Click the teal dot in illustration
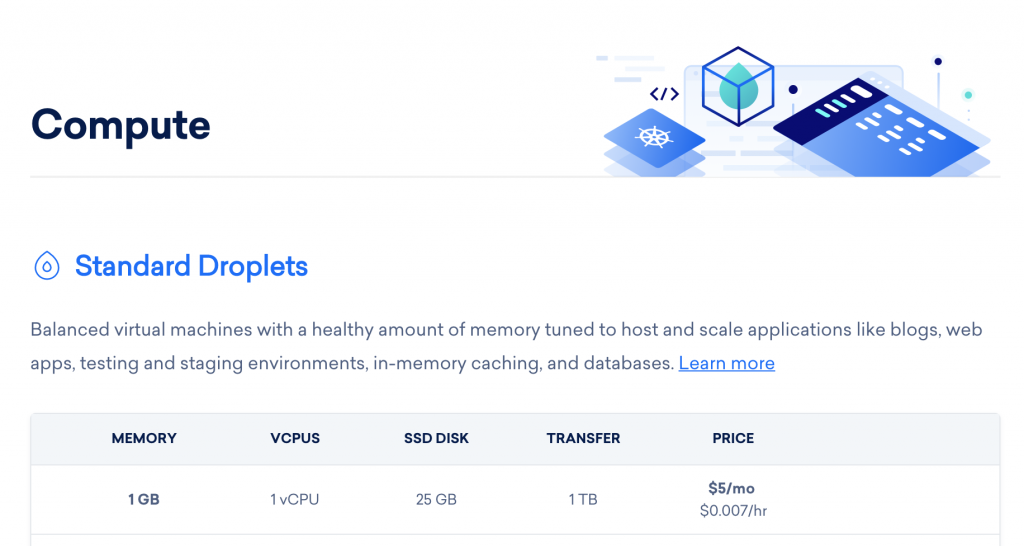 [x=968, y=95]
